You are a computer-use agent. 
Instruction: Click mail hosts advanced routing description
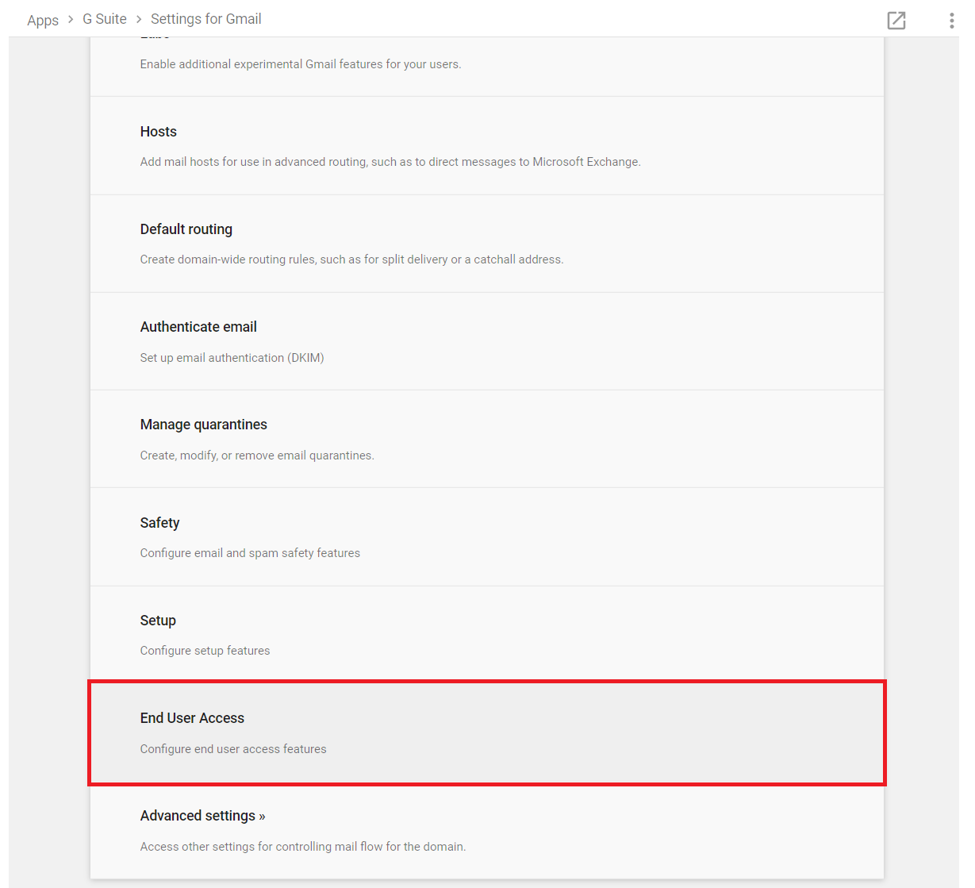point(390,162)
